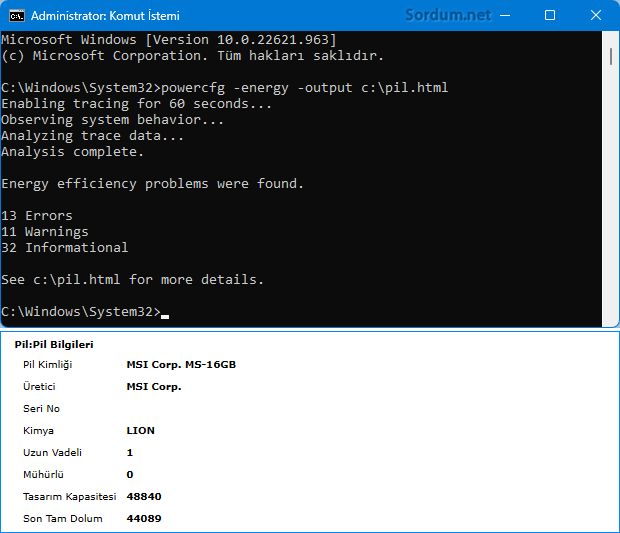This screenshot has height=533, width=620.
Task: Click the value '48840'
Action: [144, 497]
